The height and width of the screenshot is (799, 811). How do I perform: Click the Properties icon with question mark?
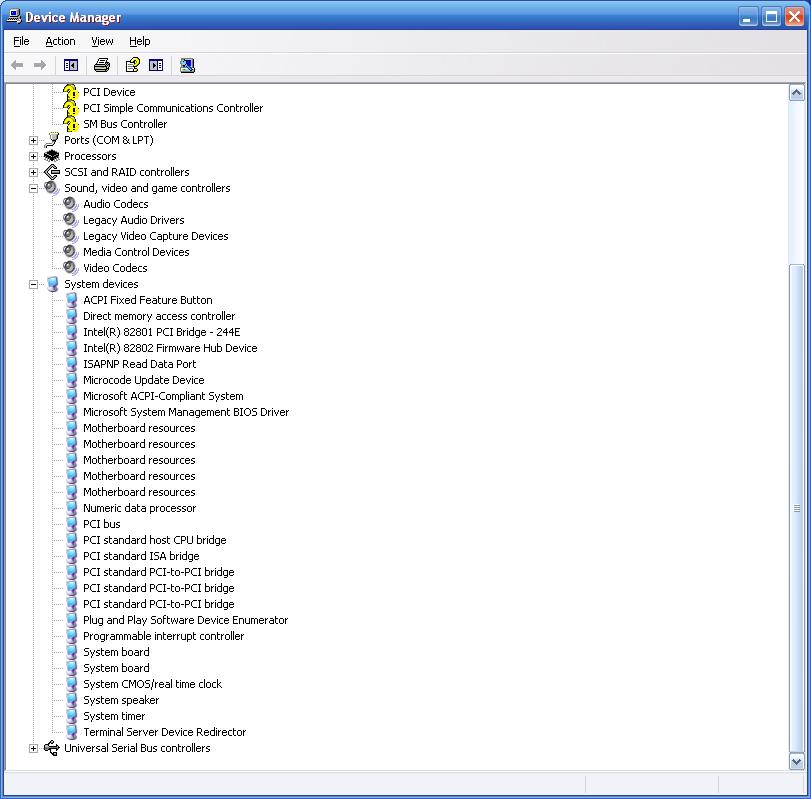[131, 65]
